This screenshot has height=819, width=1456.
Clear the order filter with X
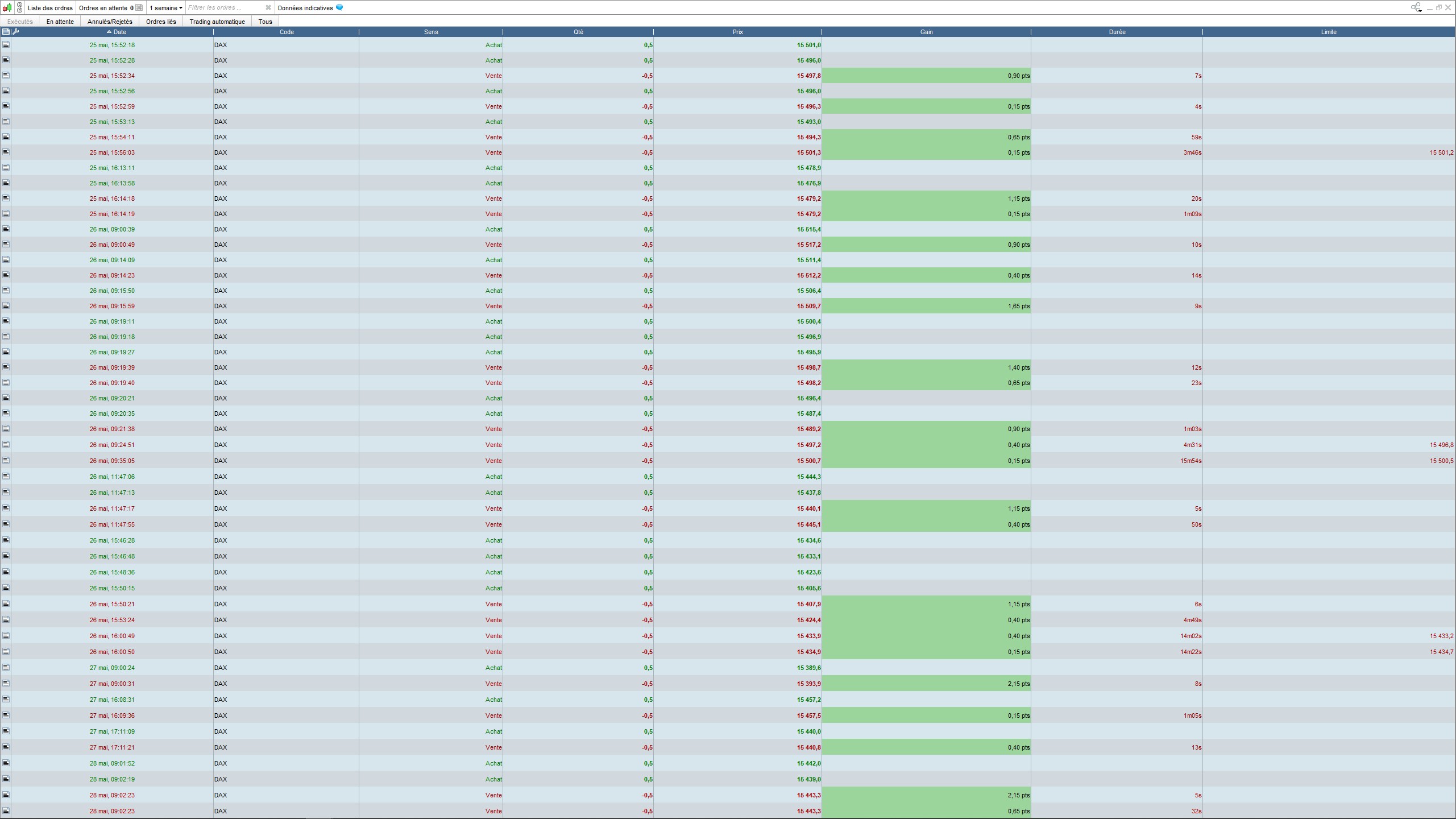click(268, 8)
